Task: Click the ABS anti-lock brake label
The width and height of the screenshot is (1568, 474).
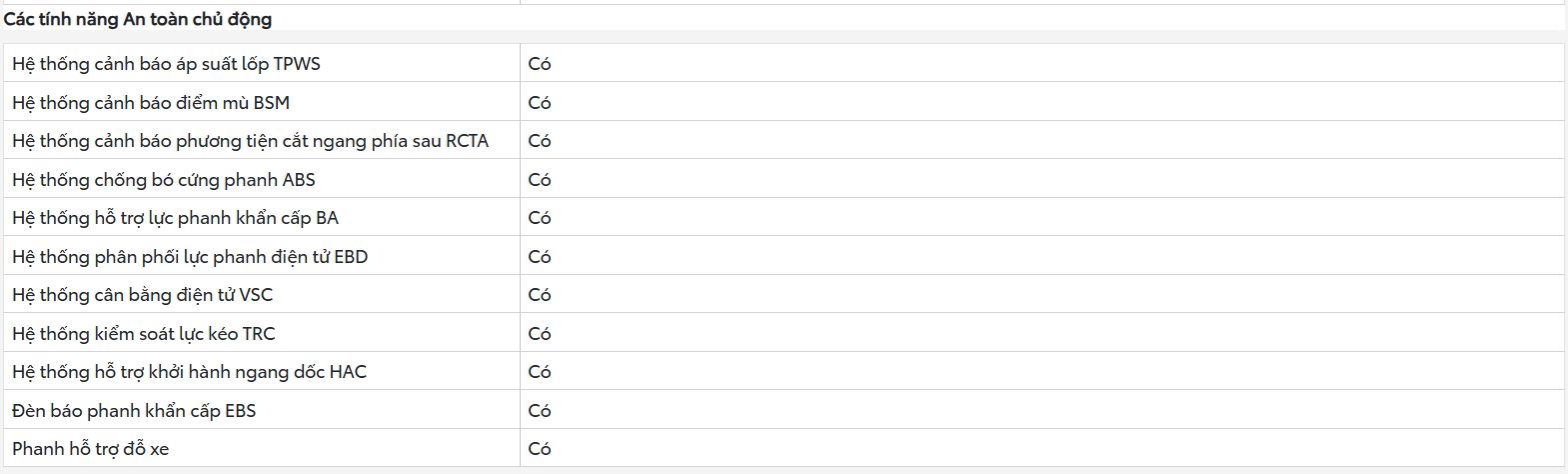Action: pos(164,179)
